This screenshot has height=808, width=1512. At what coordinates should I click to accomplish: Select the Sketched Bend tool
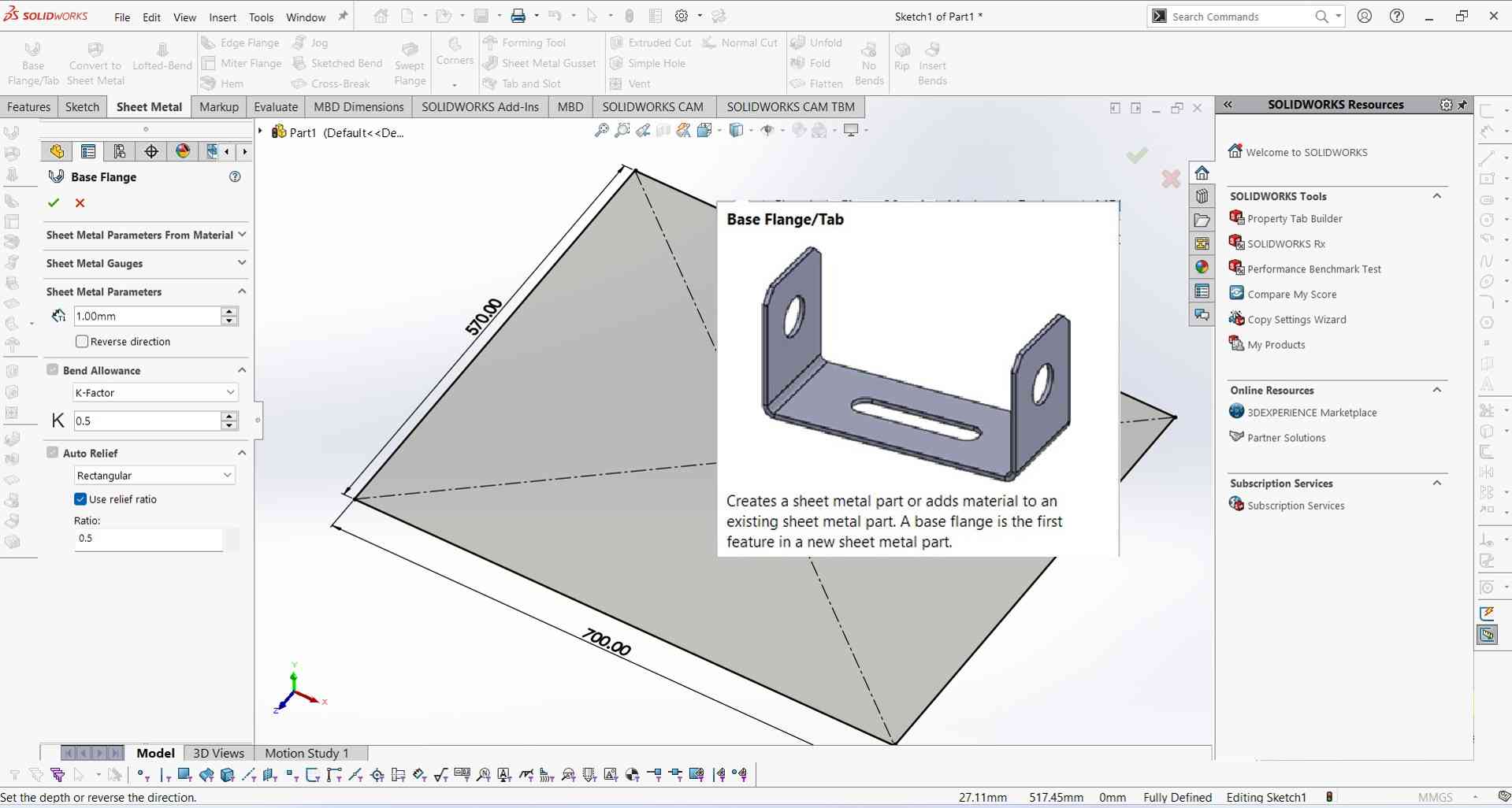(x=337, y=63)
